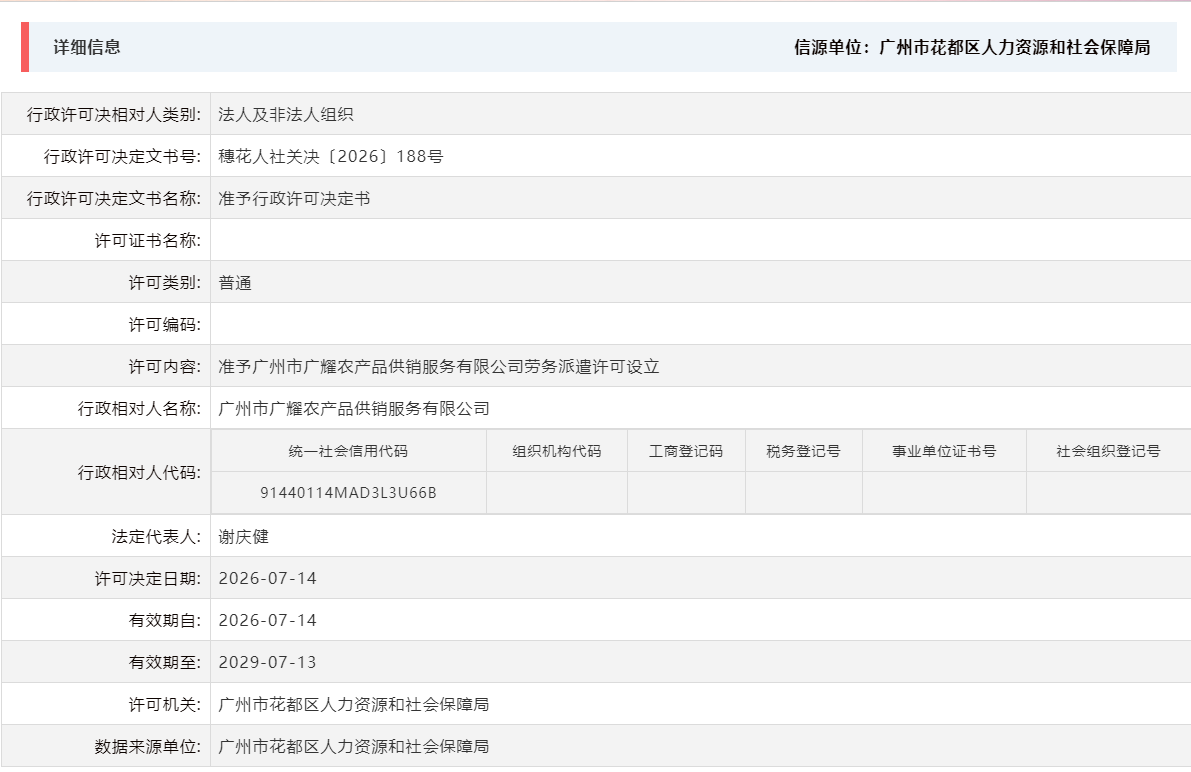Select document number 穗花人社关决〔2026〕188号
Screen dimensions: 1191x772
click(x=330, y=157)
